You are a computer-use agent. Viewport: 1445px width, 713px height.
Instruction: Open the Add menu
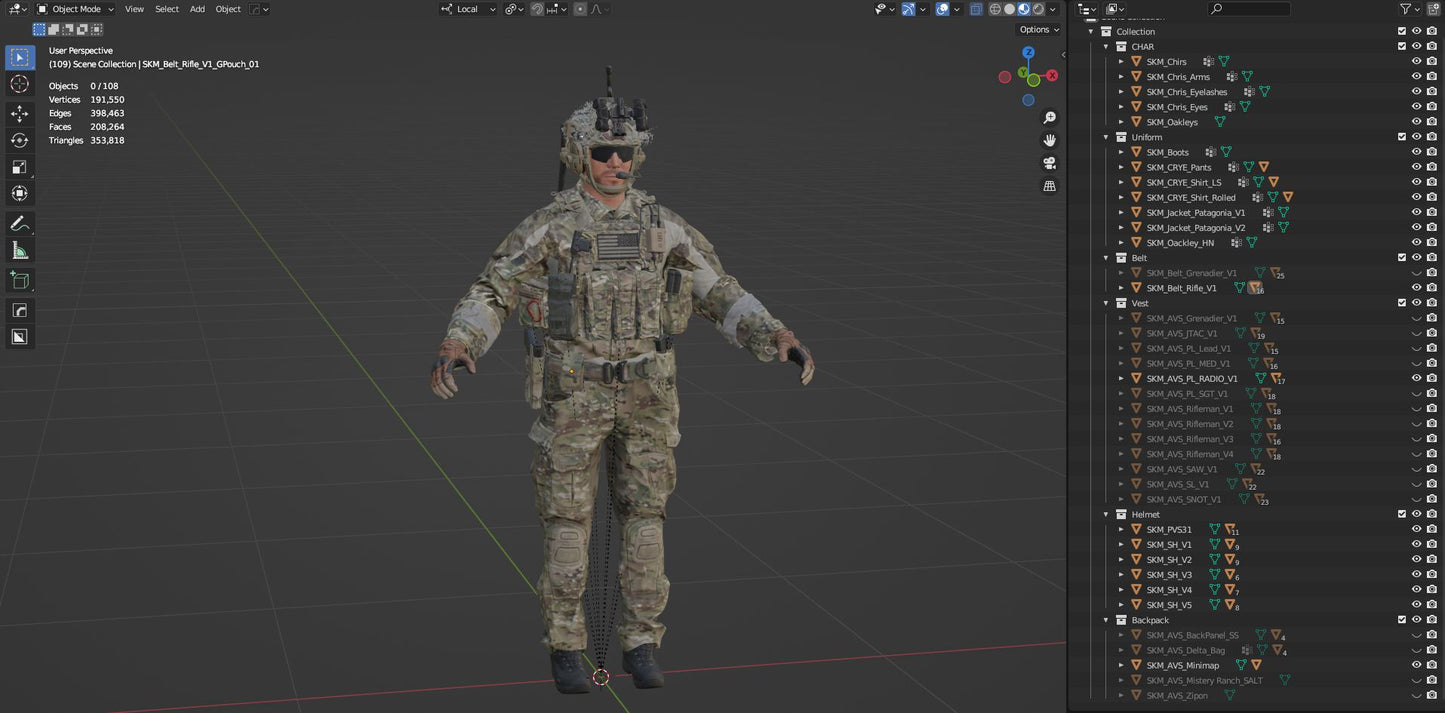(x=197, y=9)
